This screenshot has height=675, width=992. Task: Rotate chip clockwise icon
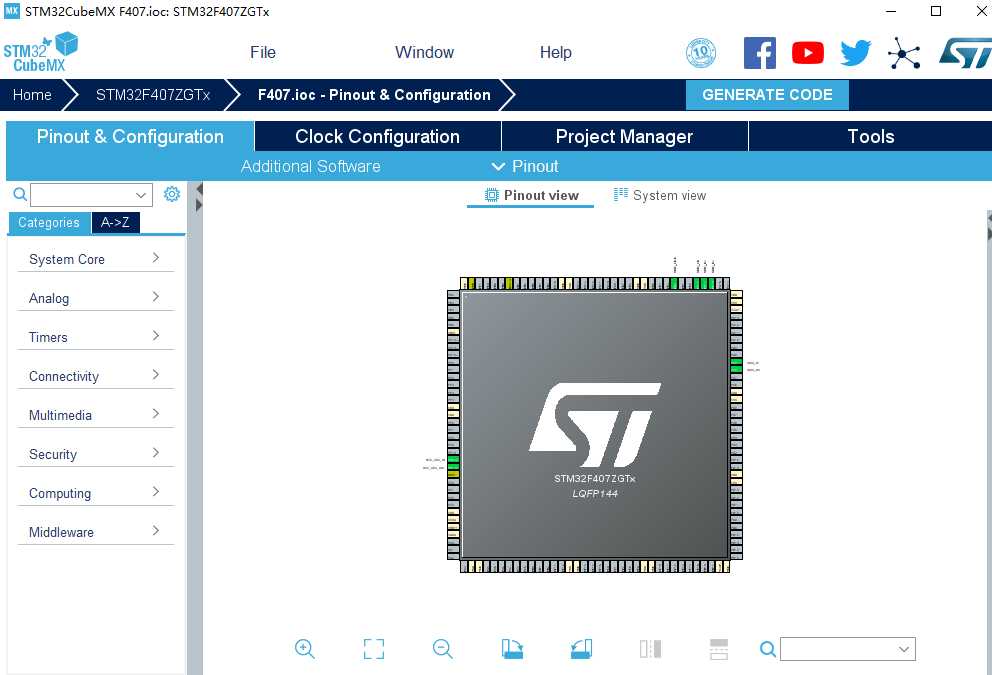[512, 648]
